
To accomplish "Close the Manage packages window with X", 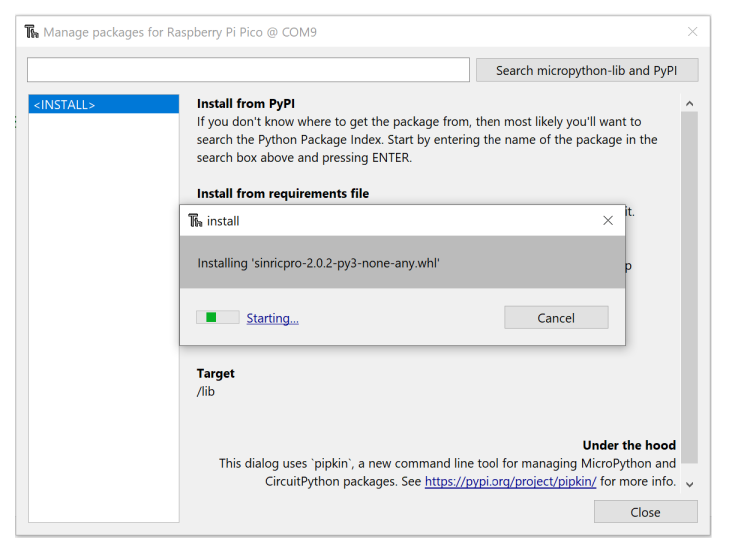I will tap(692, 32).
